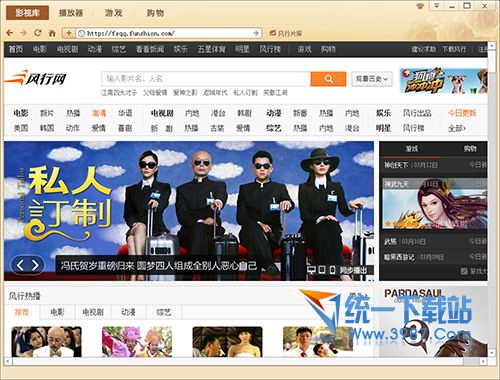Screen dimensions: 500x380
Task: Click the tablet device icon on banner
Action: point(322,270)
